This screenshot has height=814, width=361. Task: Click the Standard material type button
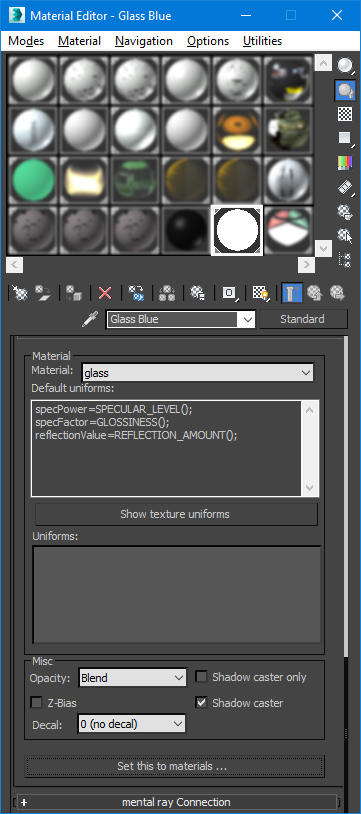point(303,319)
